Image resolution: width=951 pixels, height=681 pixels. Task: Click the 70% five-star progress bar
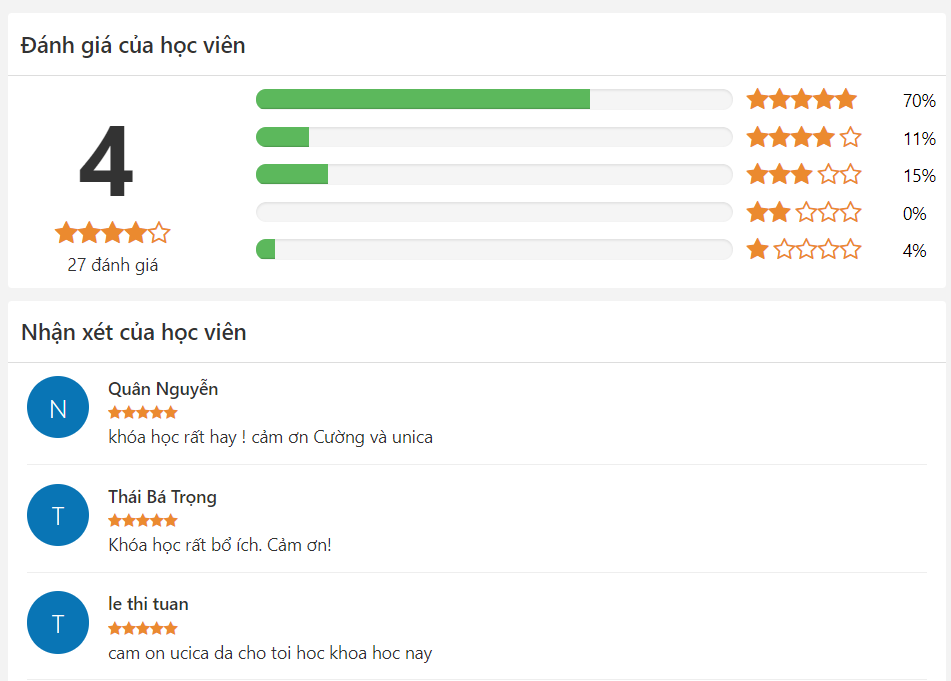[494, 99]
